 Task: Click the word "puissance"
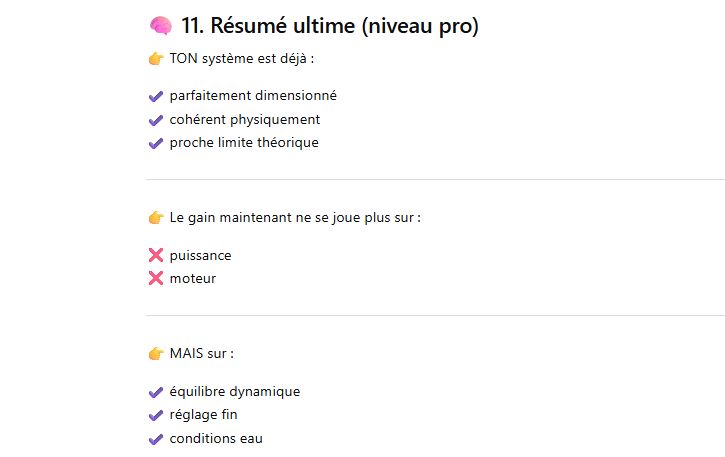point(200,256)
